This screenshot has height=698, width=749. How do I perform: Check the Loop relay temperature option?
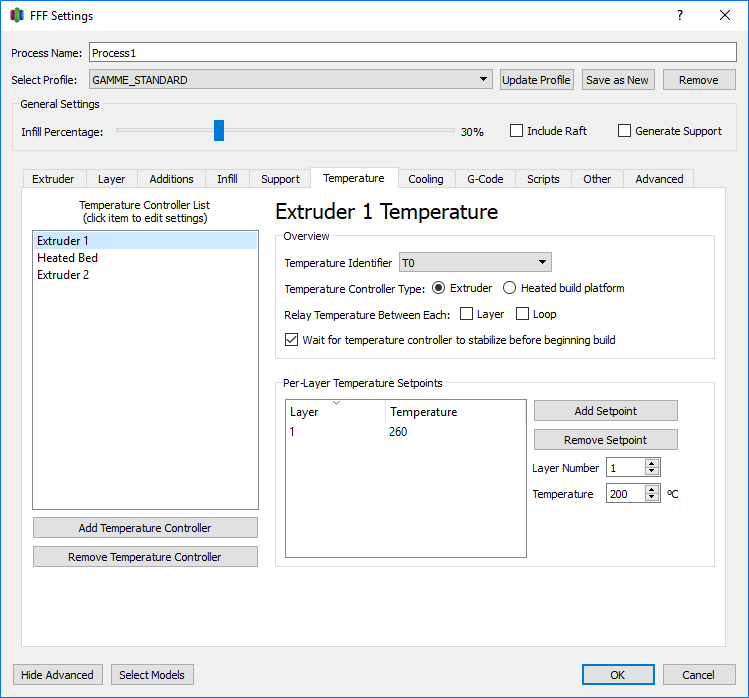(522, 314)
